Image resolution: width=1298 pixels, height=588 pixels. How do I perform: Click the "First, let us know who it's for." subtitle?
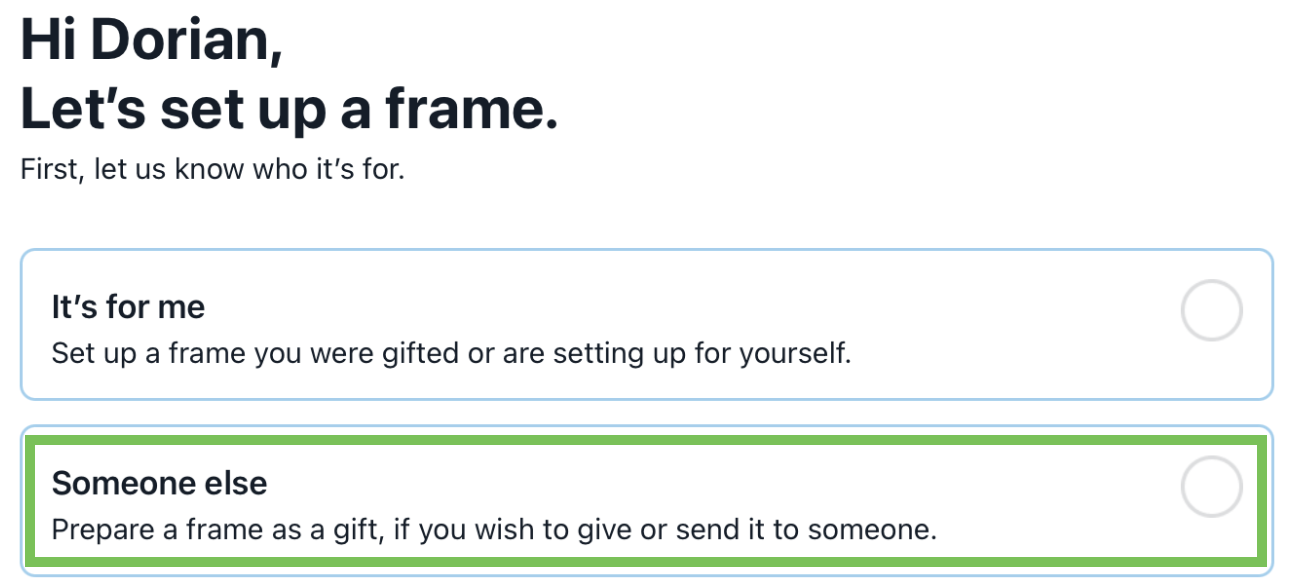tap(212, 170)
